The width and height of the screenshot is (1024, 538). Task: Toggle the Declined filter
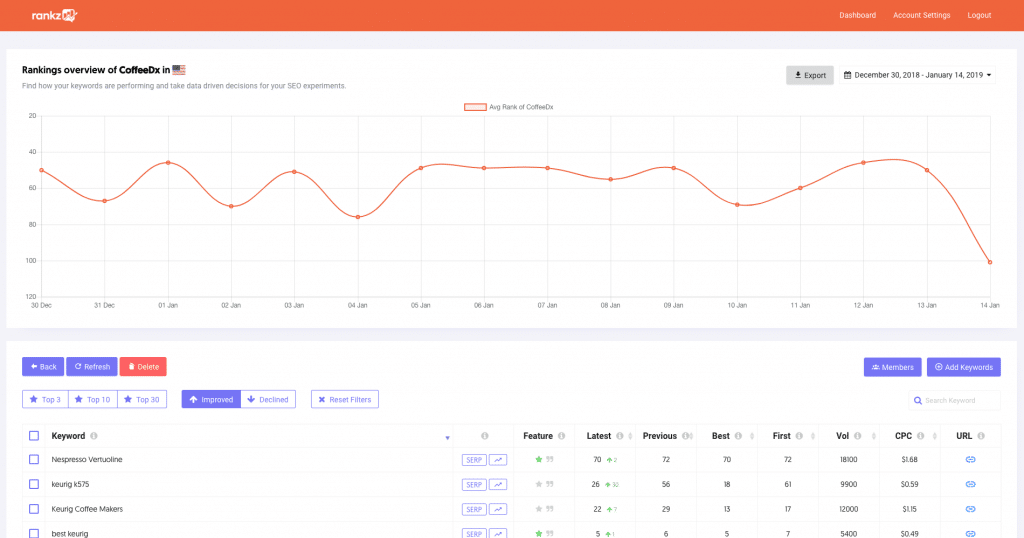(268, 400)
